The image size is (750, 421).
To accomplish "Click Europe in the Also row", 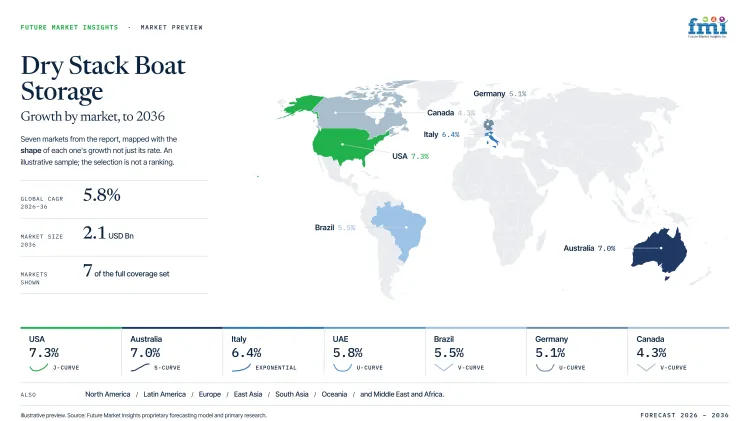I will pyautogui.click(x=210, y=394).
